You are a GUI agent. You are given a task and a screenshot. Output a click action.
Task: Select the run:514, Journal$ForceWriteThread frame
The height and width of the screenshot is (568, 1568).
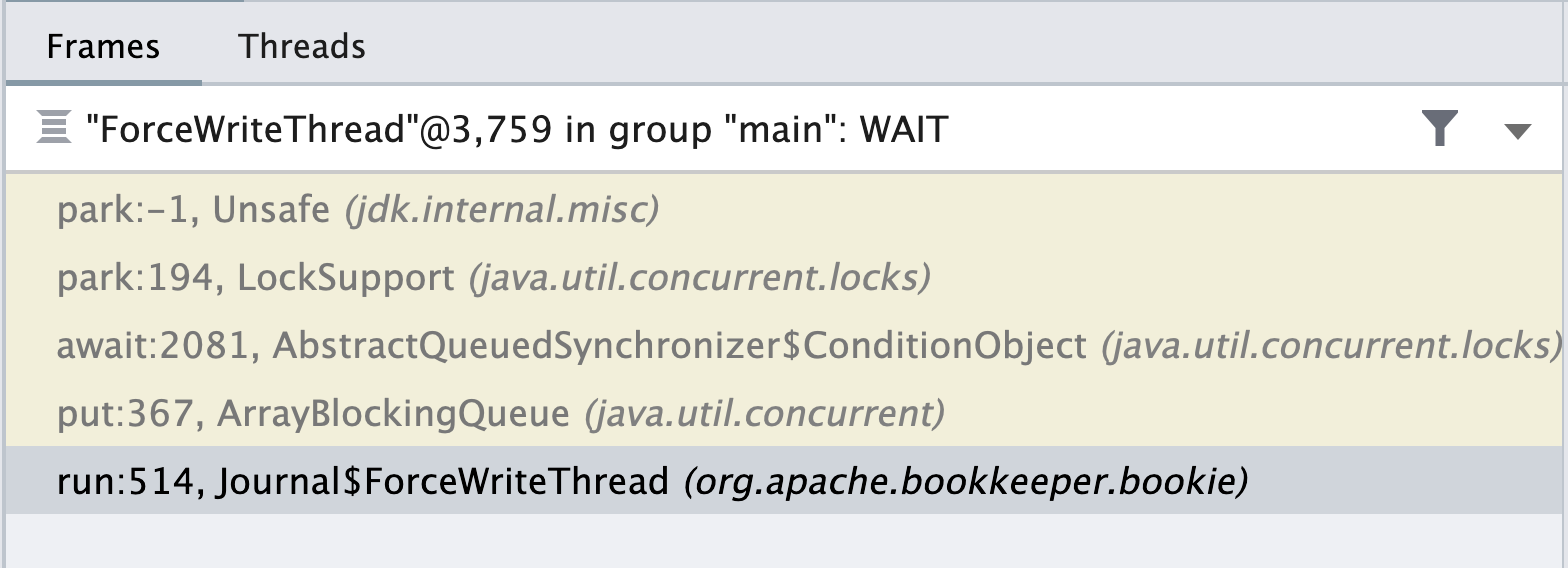(x=784, y=481)
